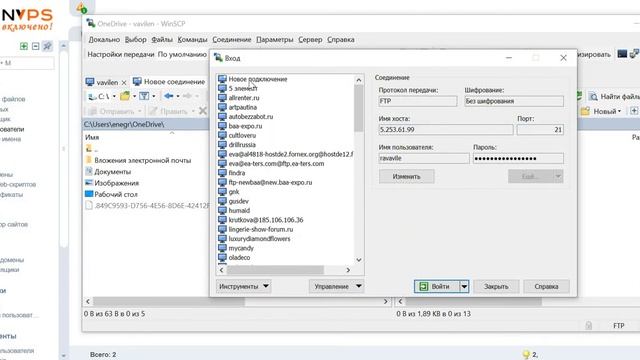Select the baa-expo.ru site entry
This screenshot has width=640, height=360.
(x=245, y=126)
